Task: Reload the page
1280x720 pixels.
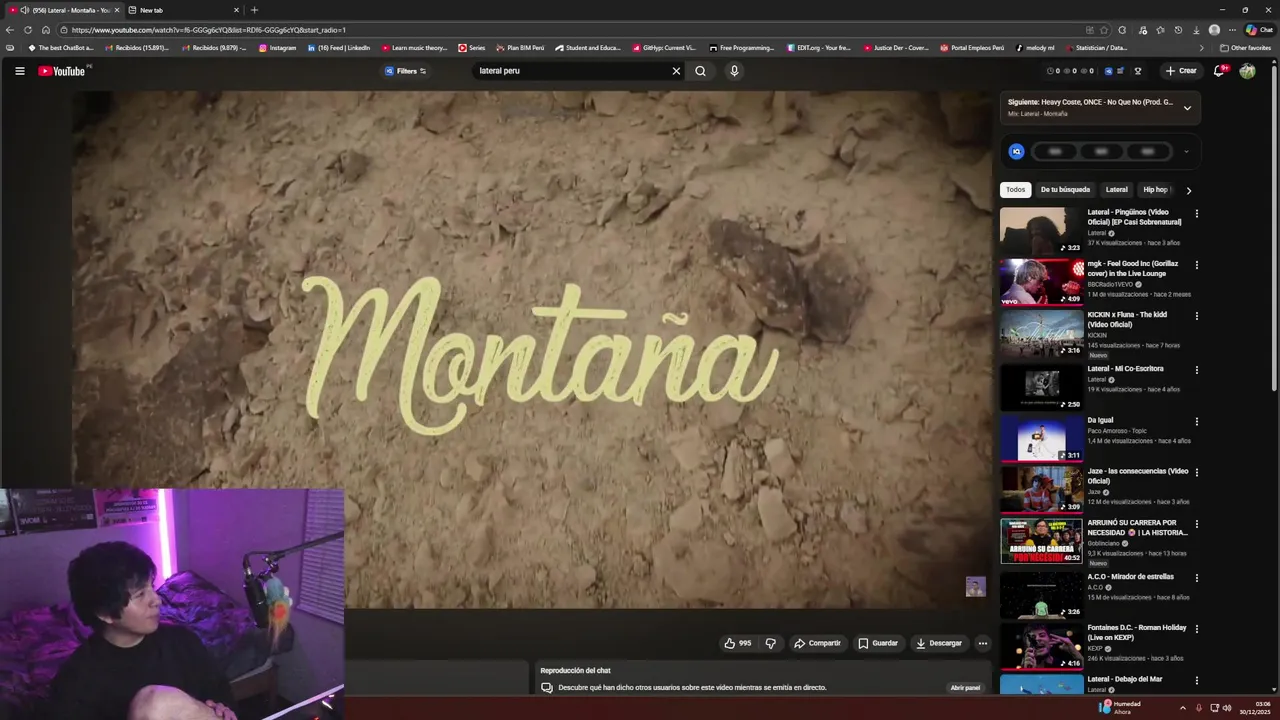Action: [28, 30]
